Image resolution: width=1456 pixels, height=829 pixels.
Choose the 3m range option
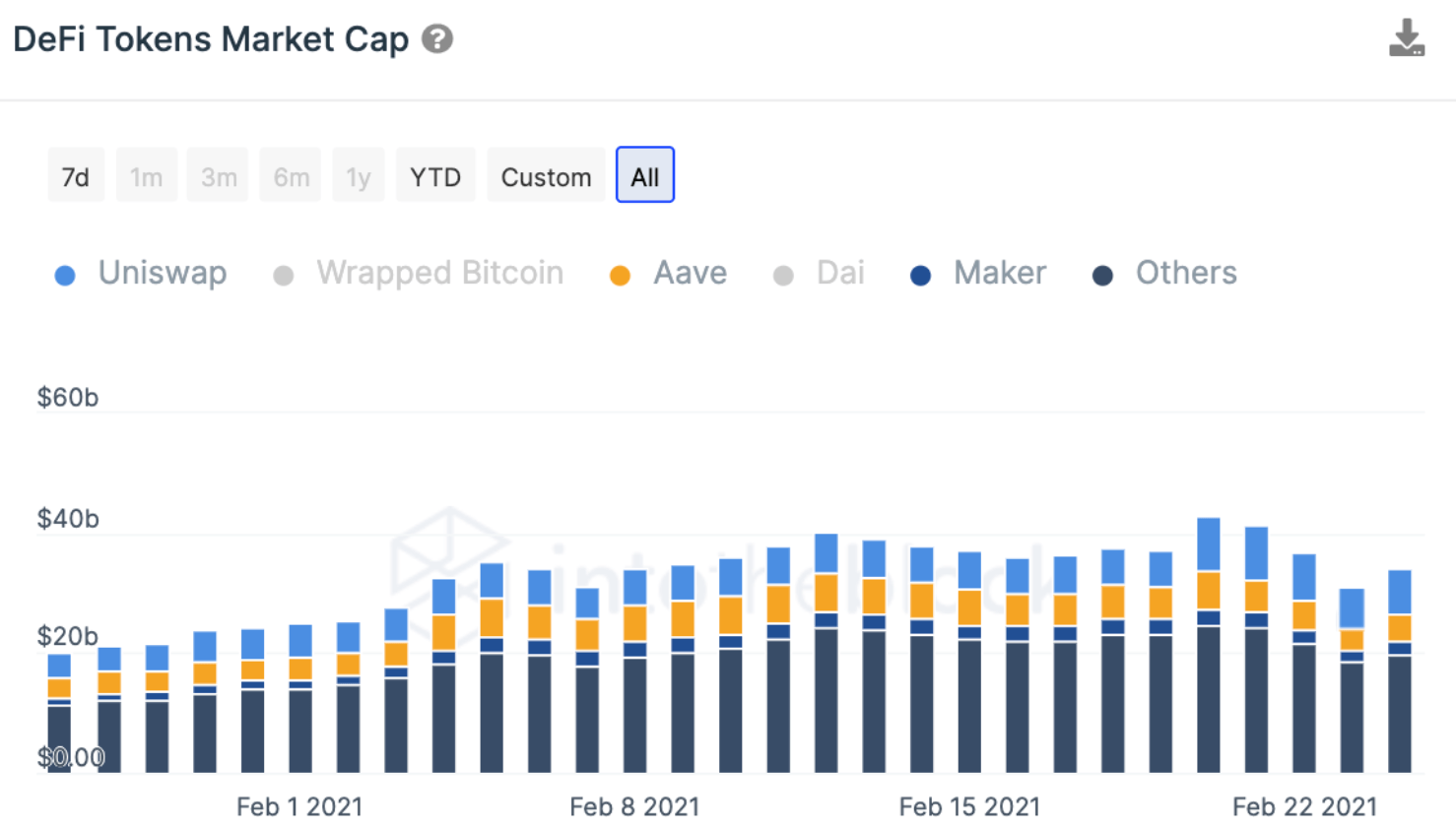[x=219, y=175]
